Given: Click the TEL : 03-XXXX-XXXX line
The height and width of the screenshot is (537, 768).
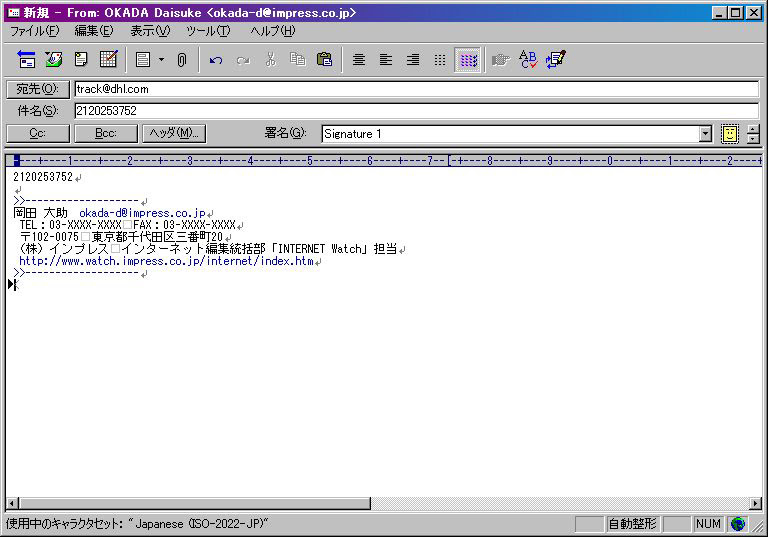Looking at the screenshot, I should (127, 225).
